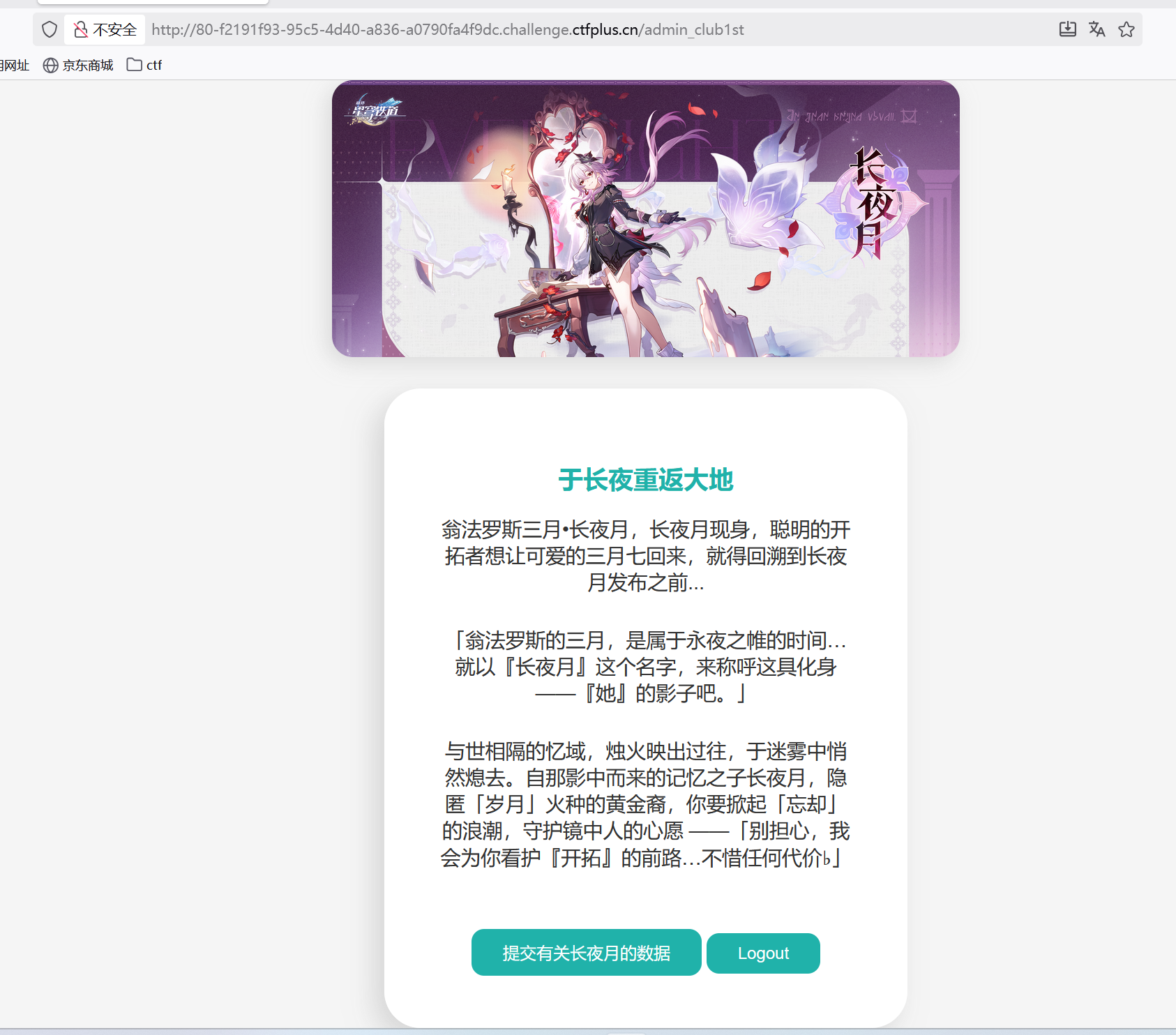Click the install page download icon
1176x1035 pixels.
coord(1067,29)
